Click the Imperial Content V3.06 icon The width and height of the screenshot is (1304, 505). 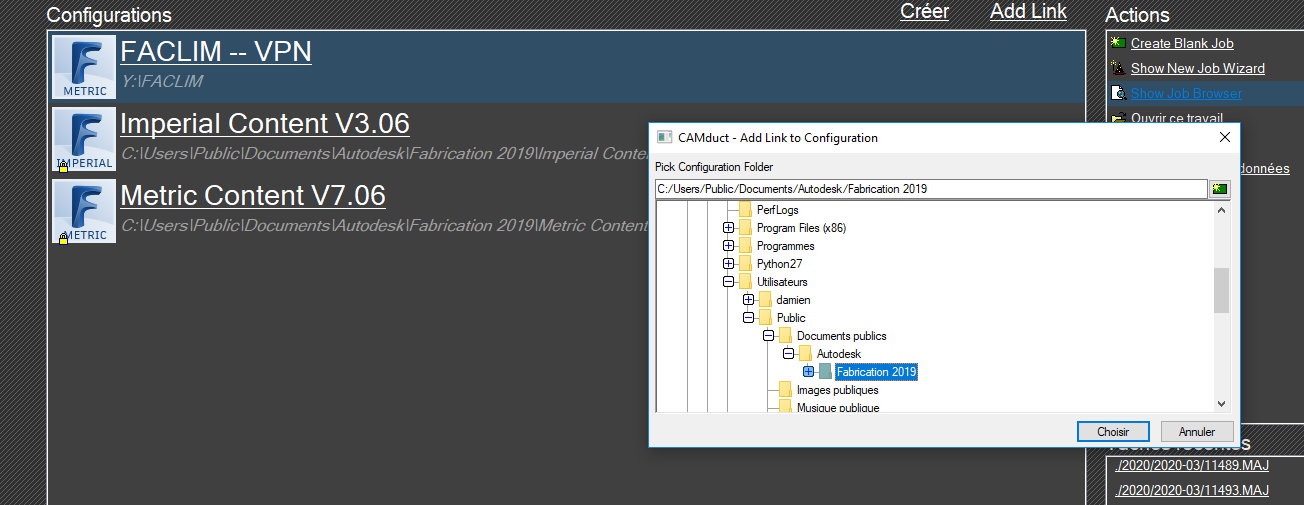pos(84,140)
